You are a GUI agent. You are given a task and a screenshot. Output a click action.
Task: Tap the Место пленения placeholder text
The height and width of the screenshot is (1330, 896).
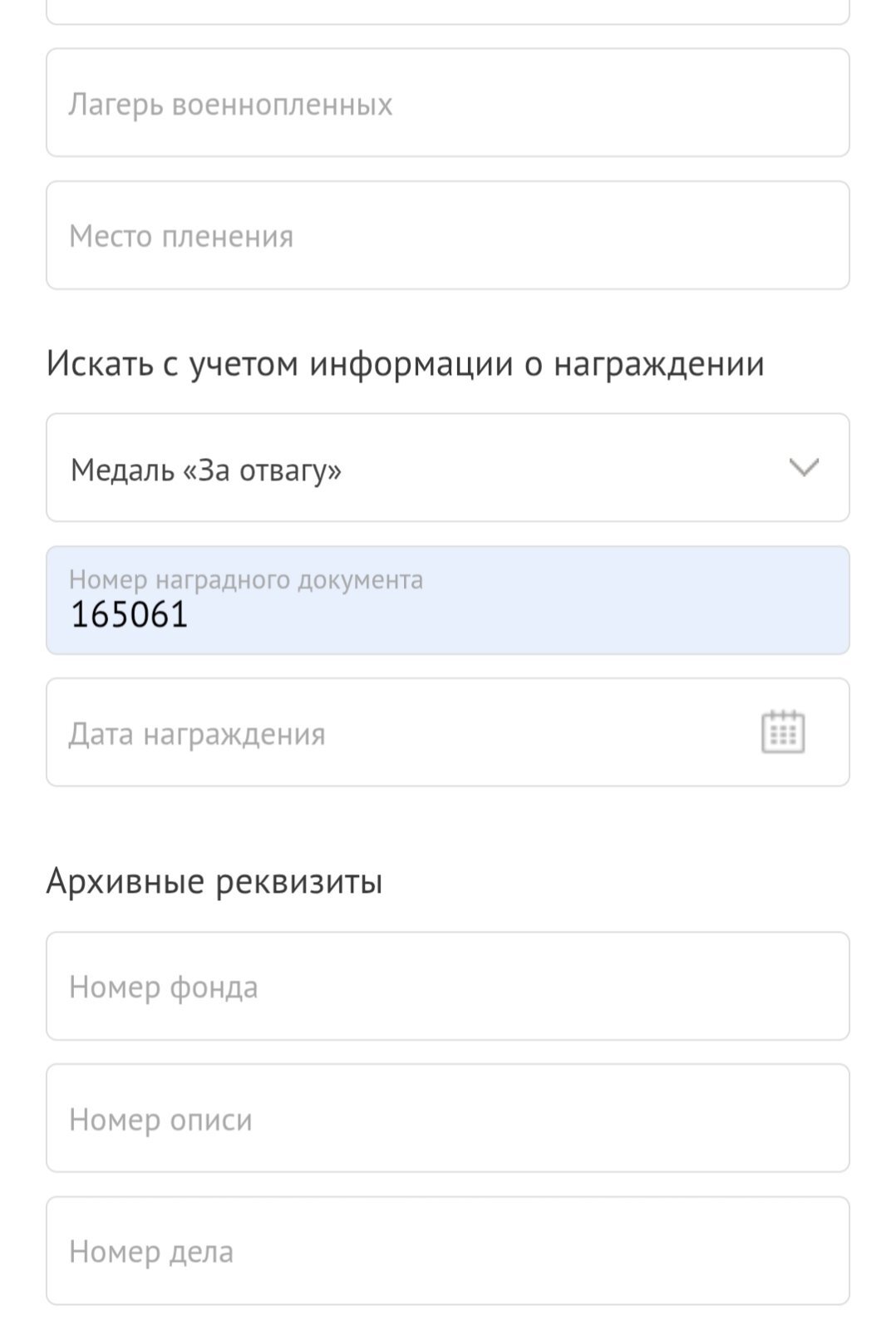[181, 236]
